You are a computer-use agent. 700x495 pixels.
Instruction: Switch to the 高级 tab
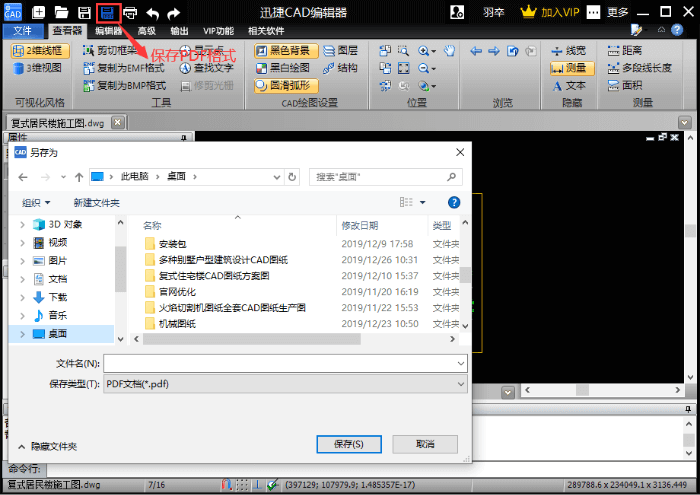(146, 31)
